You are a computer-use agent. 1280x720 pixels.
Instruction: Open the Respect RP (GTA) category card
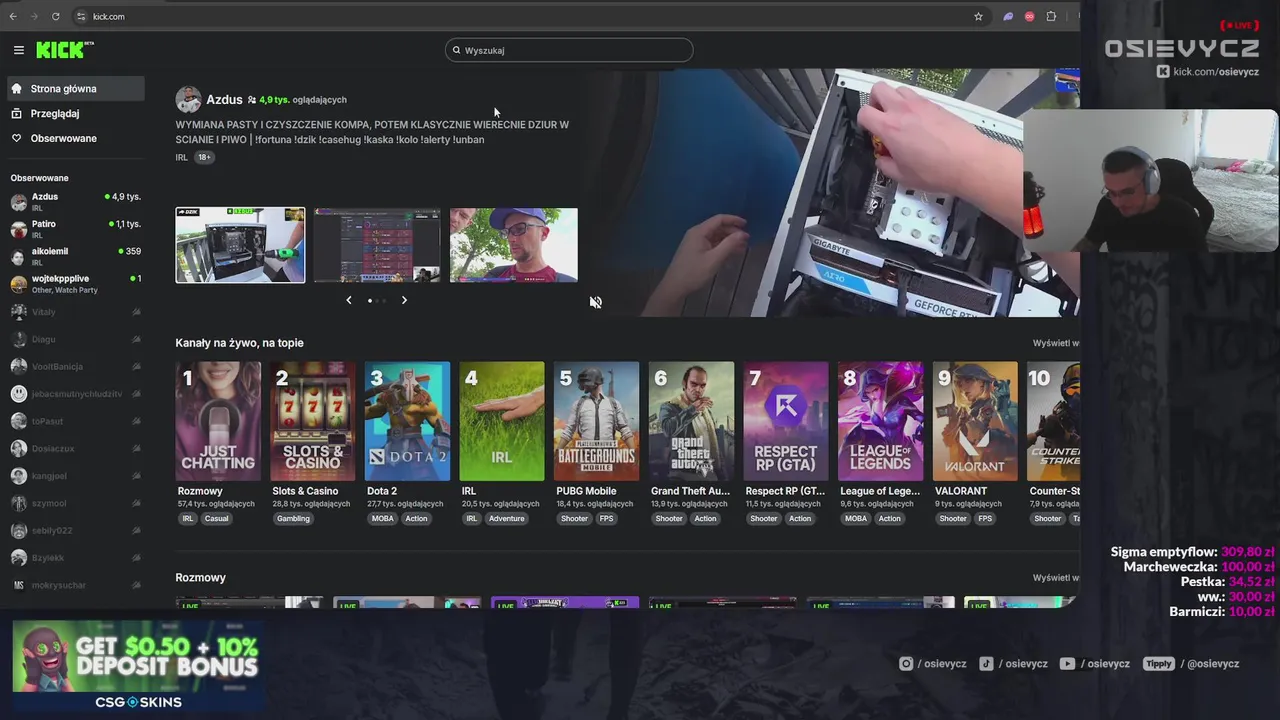coord(785,421)
